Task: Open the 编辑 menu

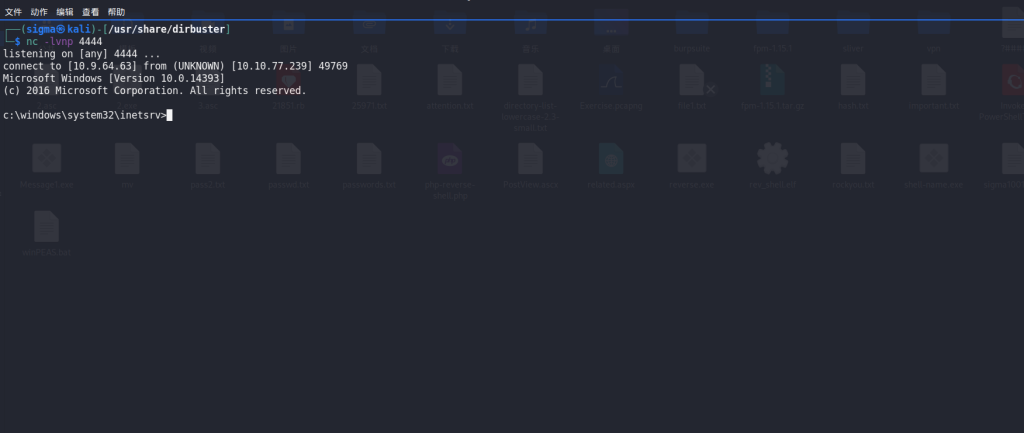Action: coord(65,12)
